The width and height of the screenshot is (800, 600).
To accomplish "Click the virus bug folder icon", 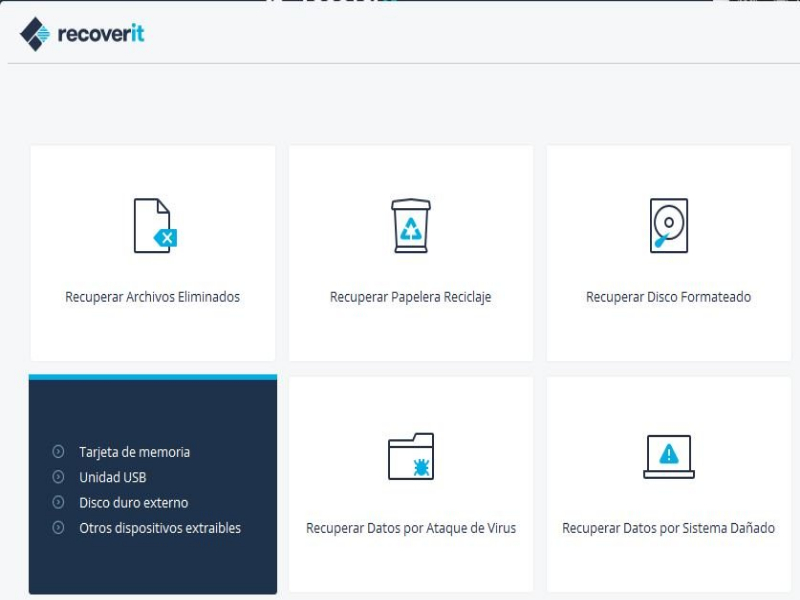I will click(411, 457).
